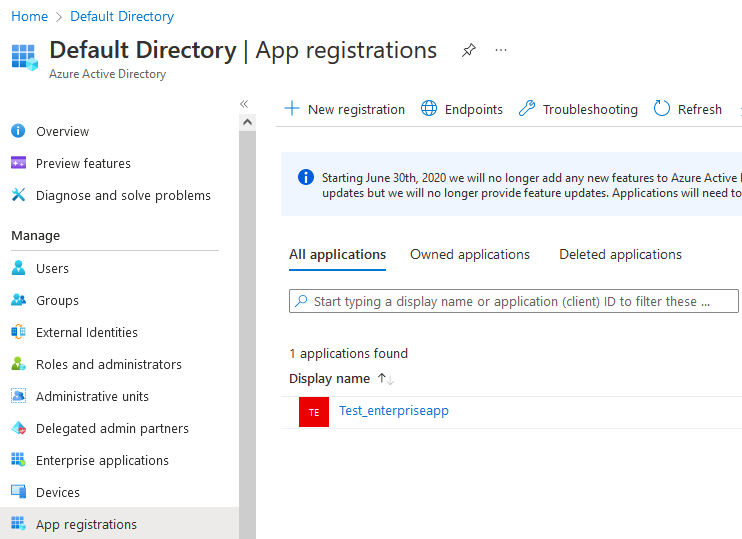
Task: Switch to Deleted applications tab
Action: pos(620,255)
